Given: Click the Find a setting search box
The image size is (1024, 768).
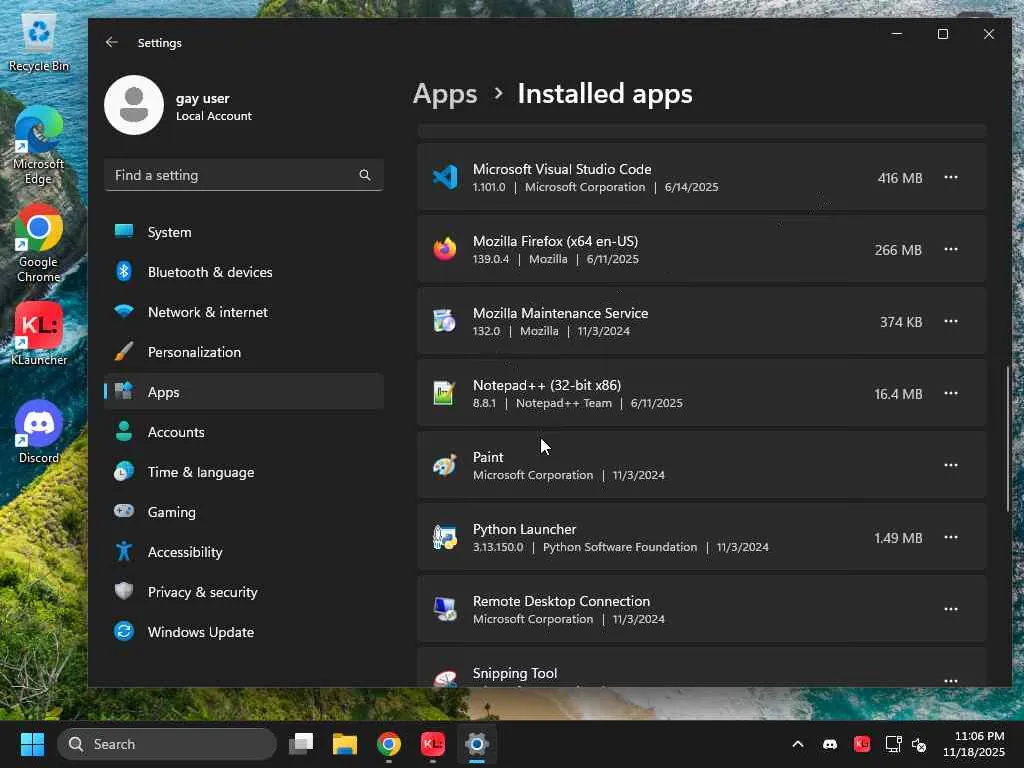Looking at the screenshot, I should [230, 175].
